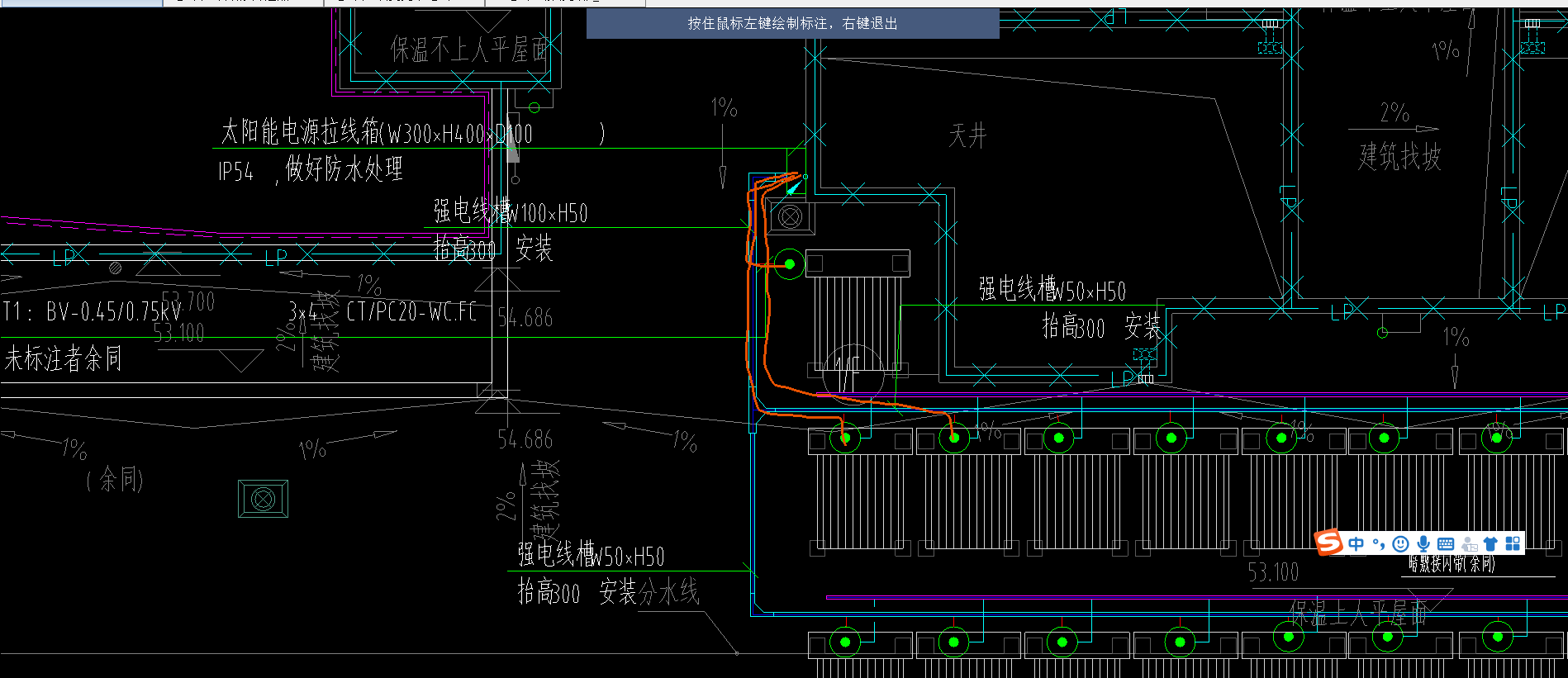Select the 天井 room label
The height and width of the screenshot is (678, 1568).
click(967, 135)
